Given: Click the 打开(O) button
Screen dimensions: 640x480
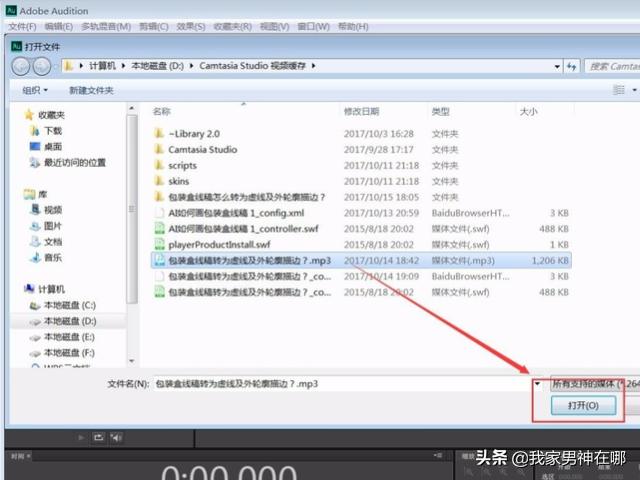Looking at the screenshot, I should click(582, 406).
